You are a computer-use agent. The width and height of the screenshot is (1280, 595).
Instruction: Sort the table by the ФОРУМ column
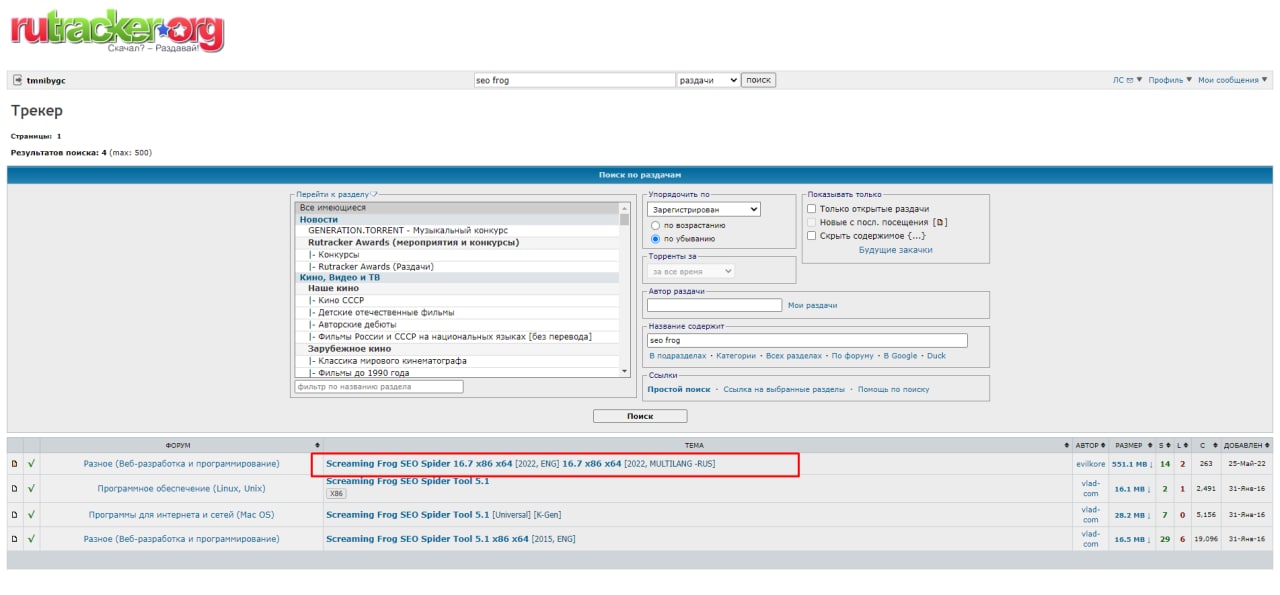point(181,445)
